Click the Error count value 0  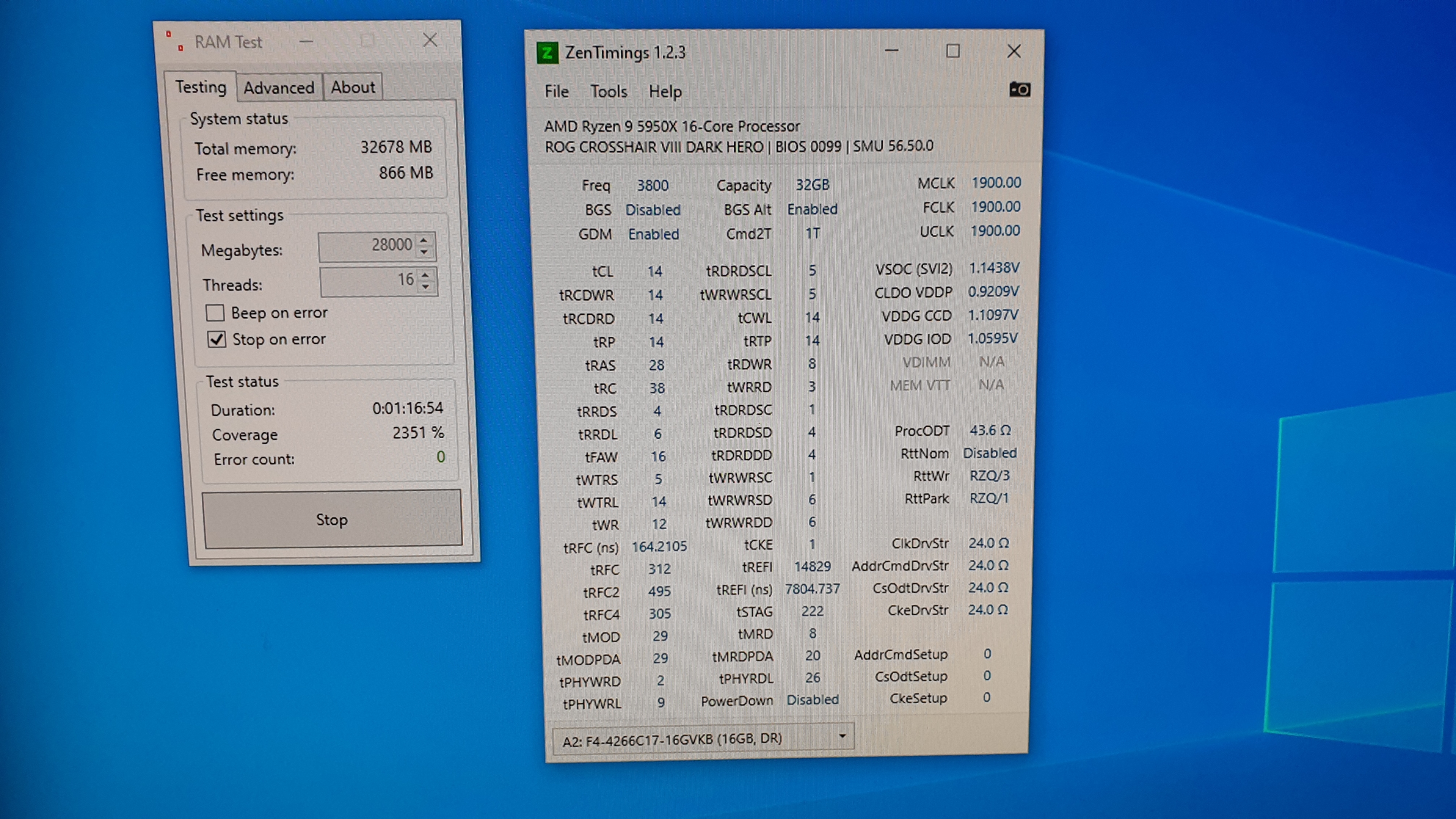click(x=441, y=457)
